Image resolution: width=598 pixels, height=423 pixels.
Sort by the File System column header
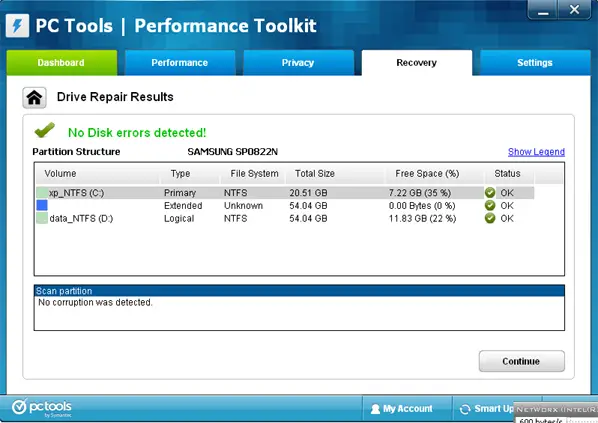click(x=254, y=174)
